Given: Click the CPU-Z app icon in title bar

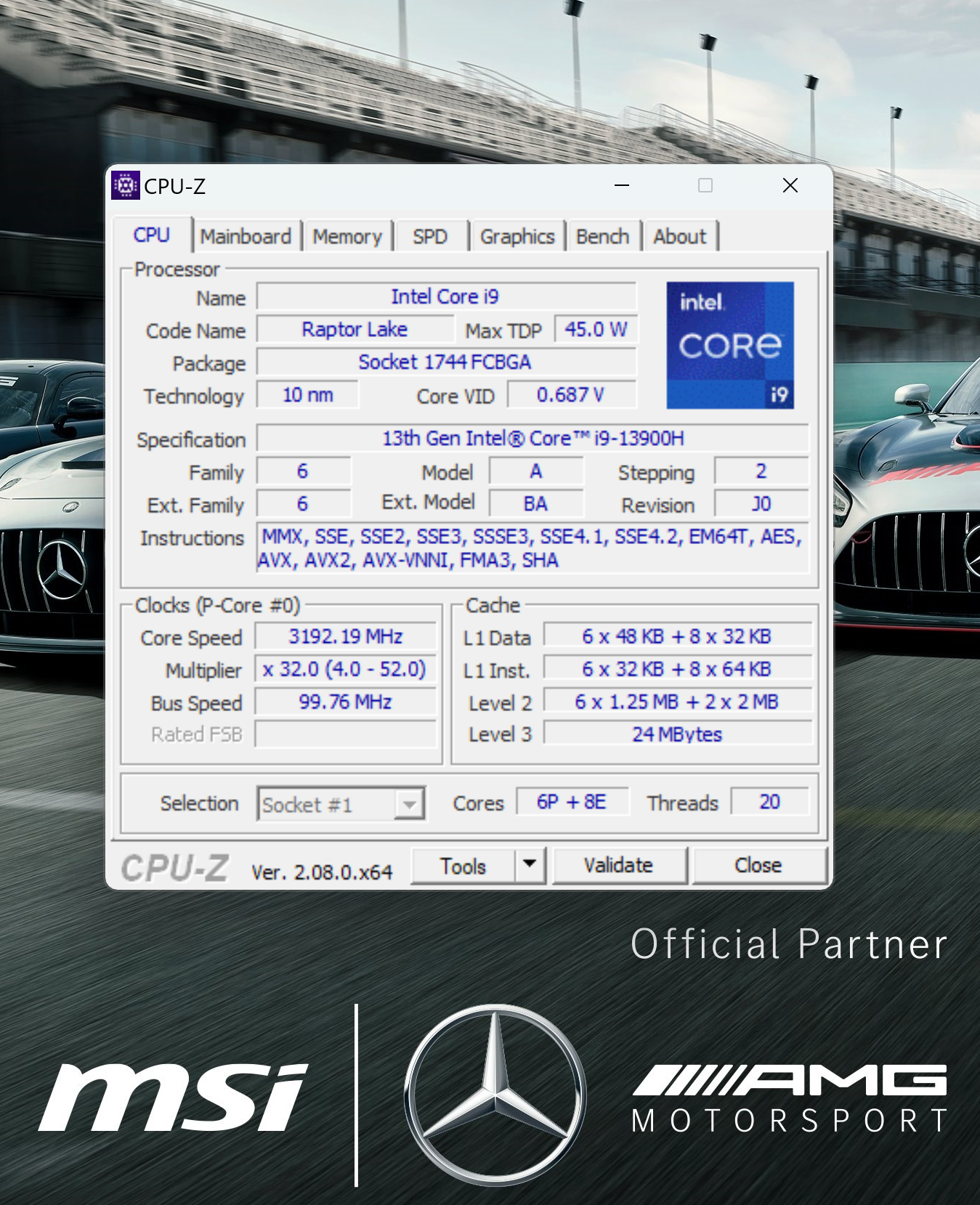Looking at the screenshot, I should pyautogui.click(x=125, y=186).
